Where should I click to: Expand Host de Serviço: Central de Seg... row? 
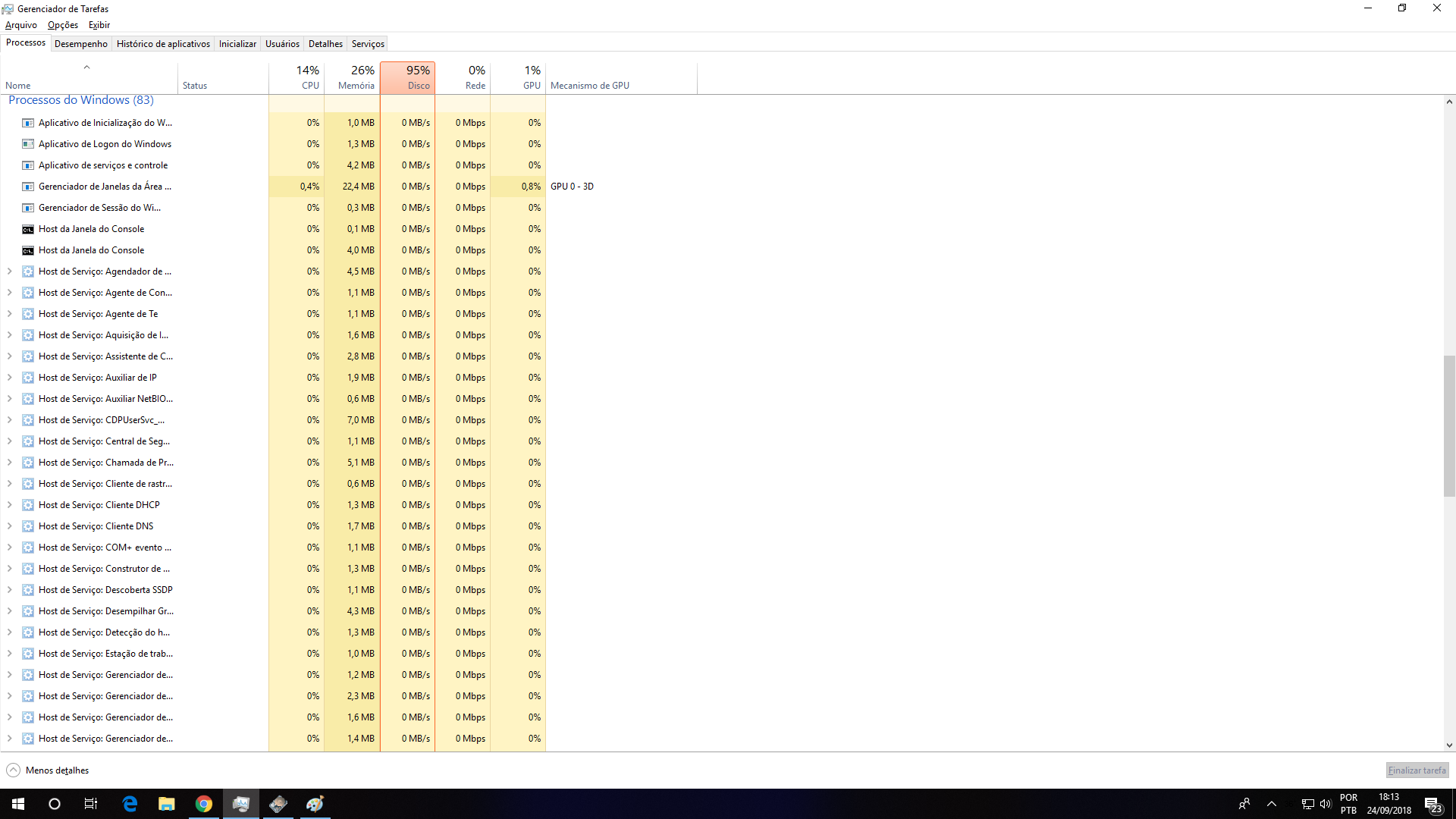tap(9, 441)
